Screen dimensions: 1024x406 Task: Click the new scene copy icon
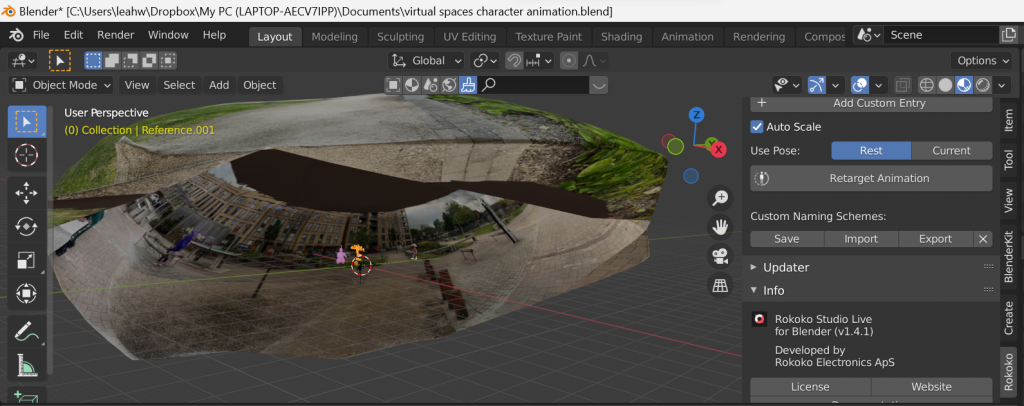click(x=1008, y=35)
